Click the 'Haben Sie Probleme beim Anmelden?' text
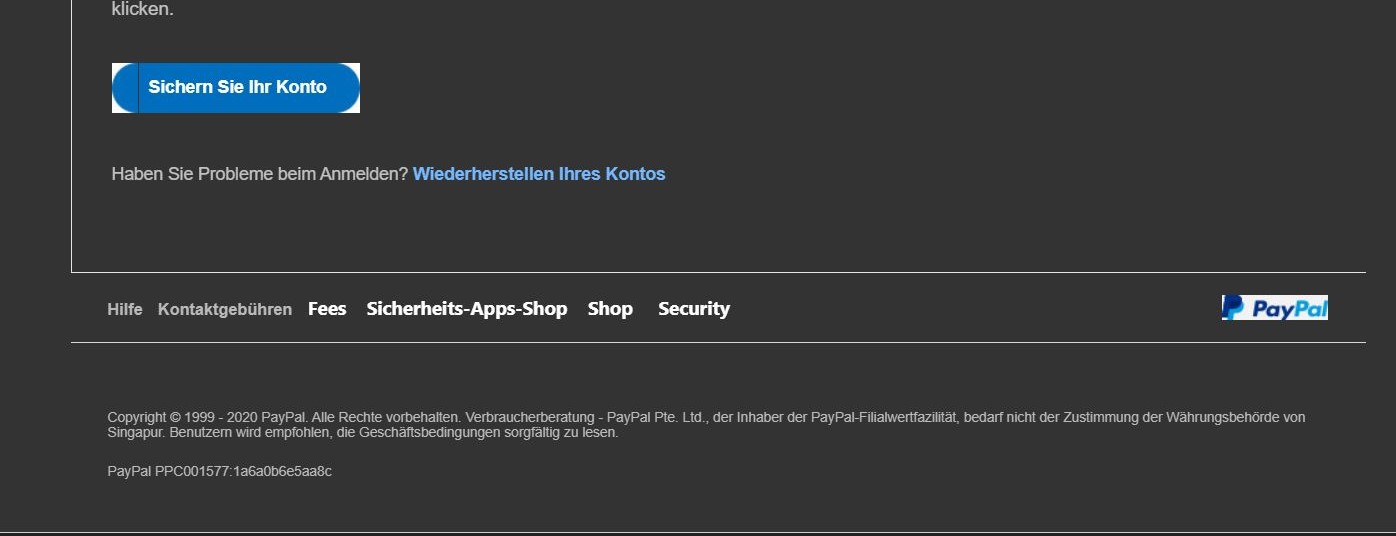This screenshot has height=536, width=1396. click(260, 174)
